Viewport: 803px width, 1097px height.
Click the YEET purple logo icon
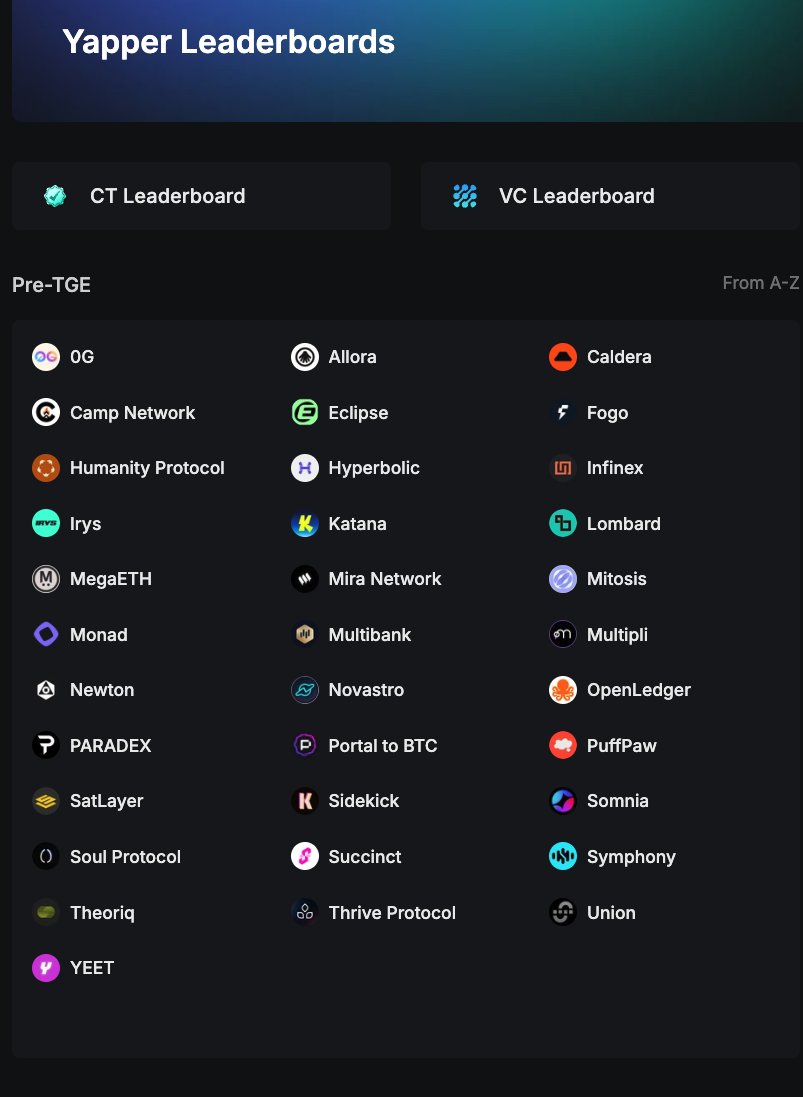pos(46,968)
